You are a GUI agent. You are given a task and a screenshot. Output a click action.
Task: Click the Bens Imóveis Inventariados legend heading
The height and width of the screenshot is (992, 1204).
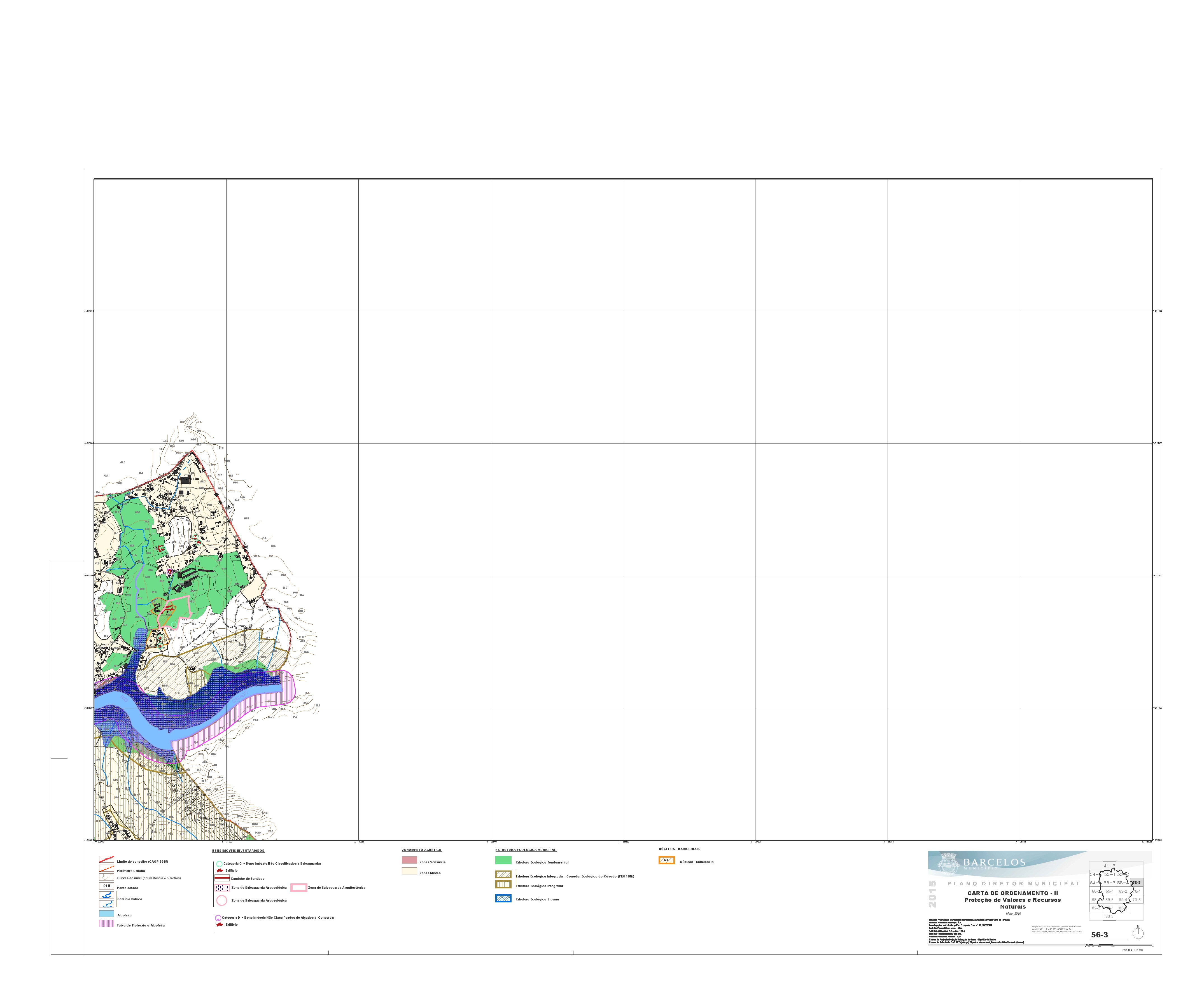(x=239, y=851)
